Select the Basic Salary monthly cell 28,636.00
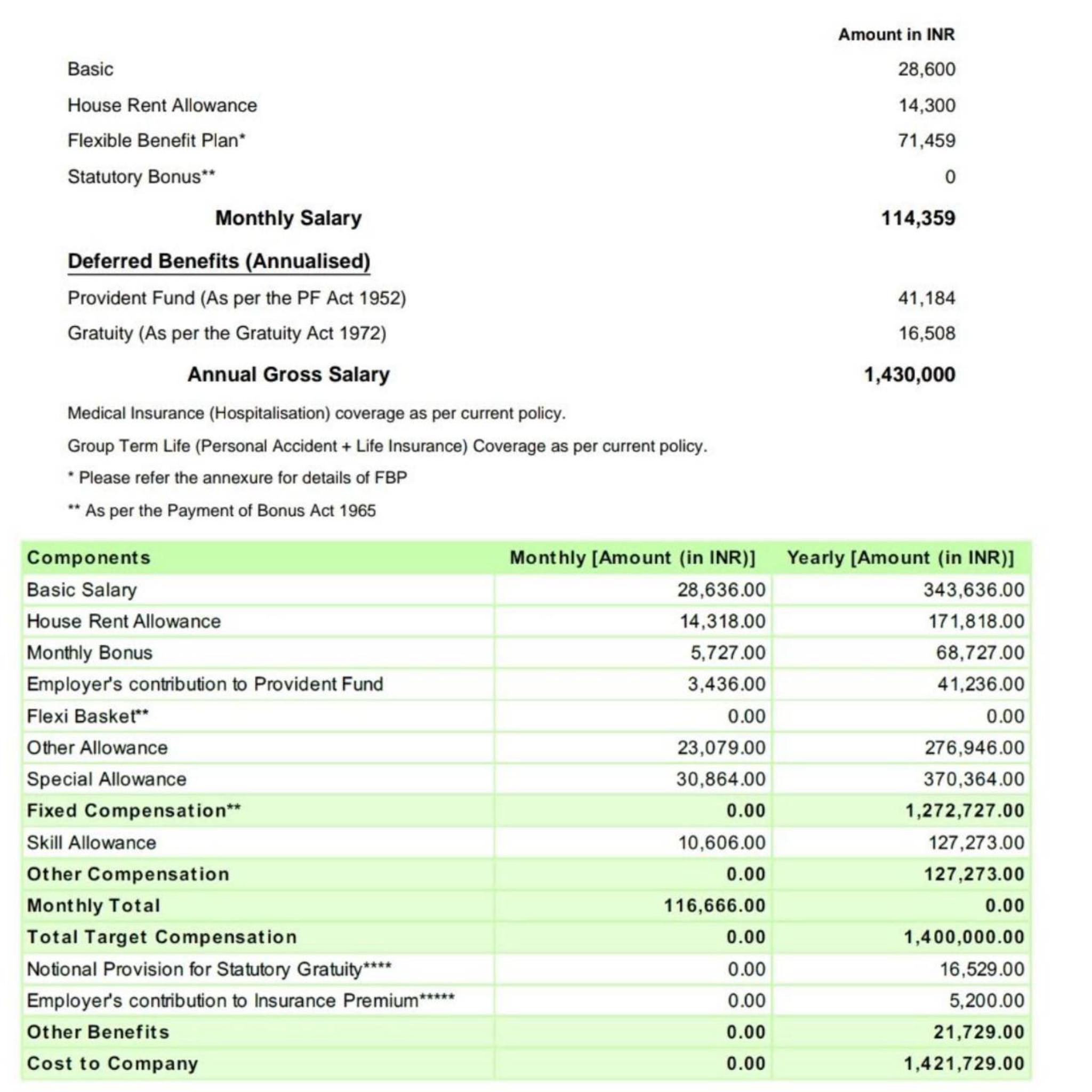Viewport: 1092px width, 1092px height. point(721,590)
